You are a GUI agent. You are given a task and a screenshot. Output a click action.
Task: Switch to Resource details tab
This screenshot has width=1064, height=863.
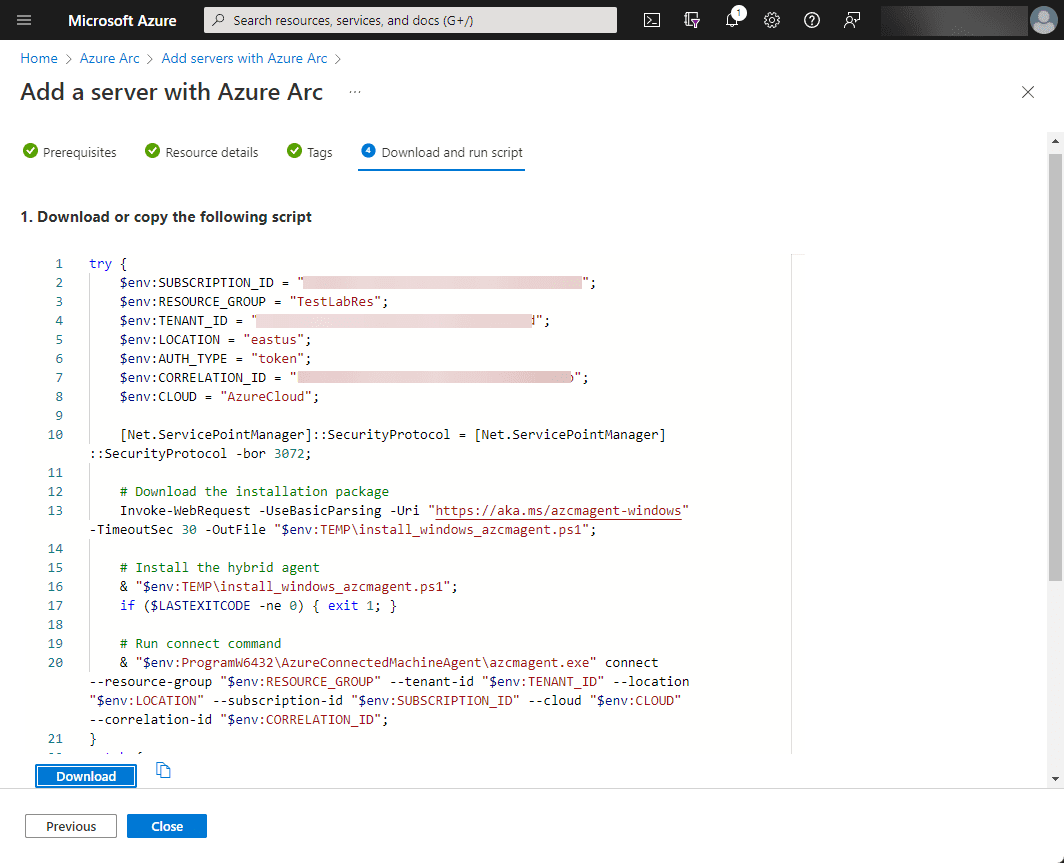[202, 152]
